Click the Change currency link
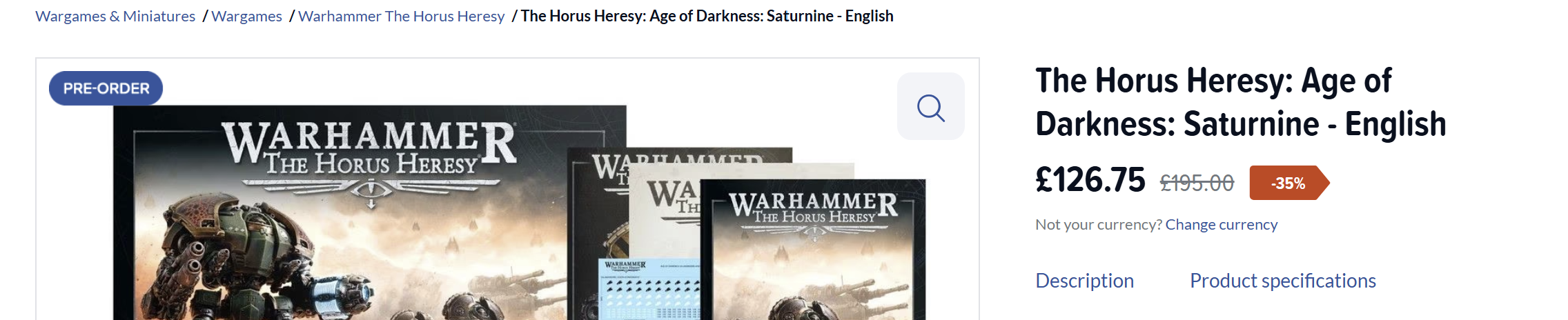 pos(1222,224)
